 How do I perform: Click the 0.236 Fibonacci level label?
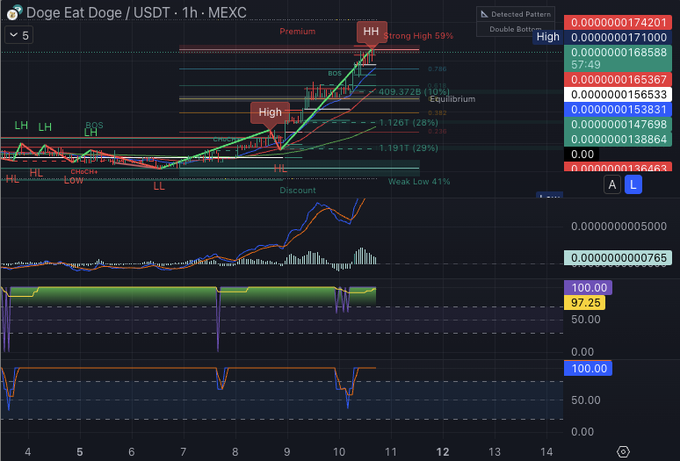click(x=437, y=131)
